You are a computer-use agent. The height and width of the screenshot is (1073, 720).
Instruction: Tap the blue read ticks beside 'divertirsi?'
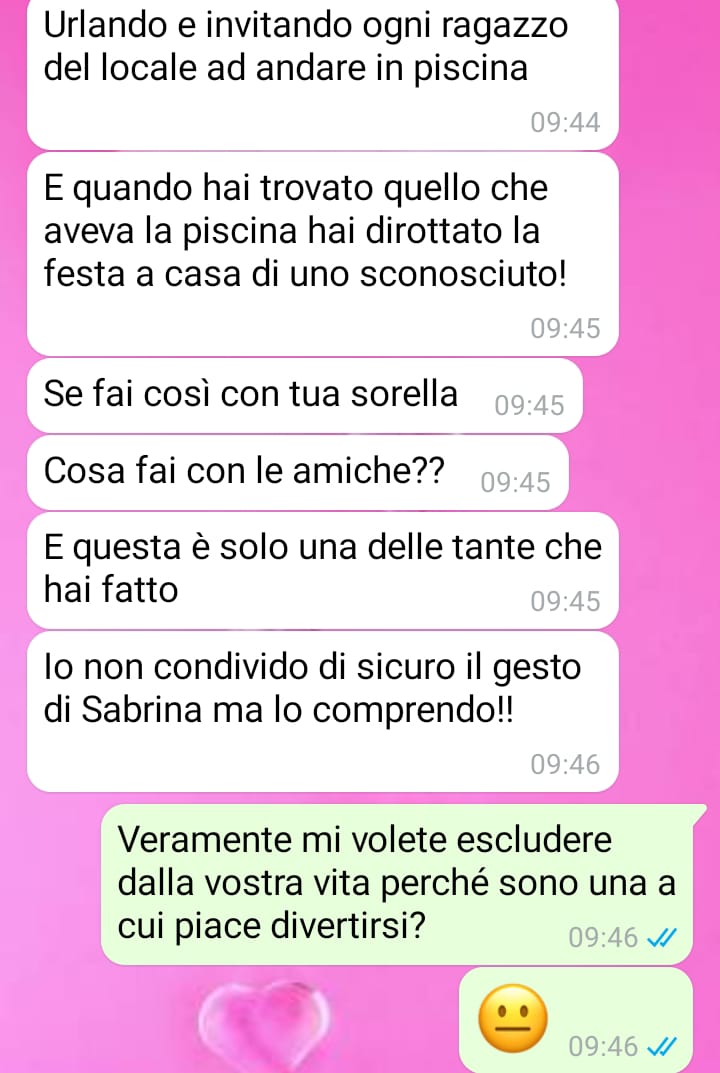pos(662,937)
